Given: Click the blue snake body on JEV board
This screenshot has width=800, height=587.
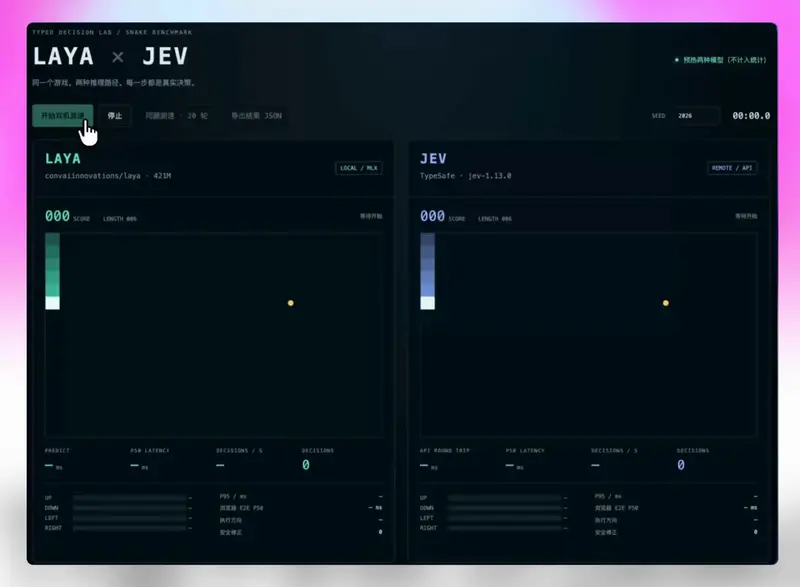Looking at the screenshot, I should coord(428,265).
